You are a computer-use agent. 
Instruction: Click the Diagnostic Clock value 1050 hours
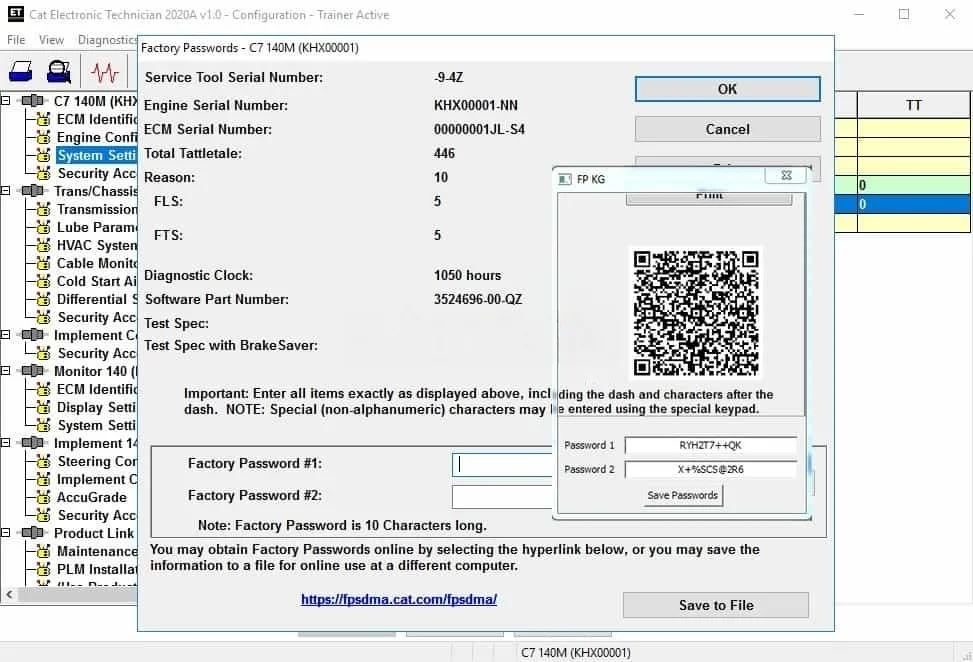click(x=467, y=275)
